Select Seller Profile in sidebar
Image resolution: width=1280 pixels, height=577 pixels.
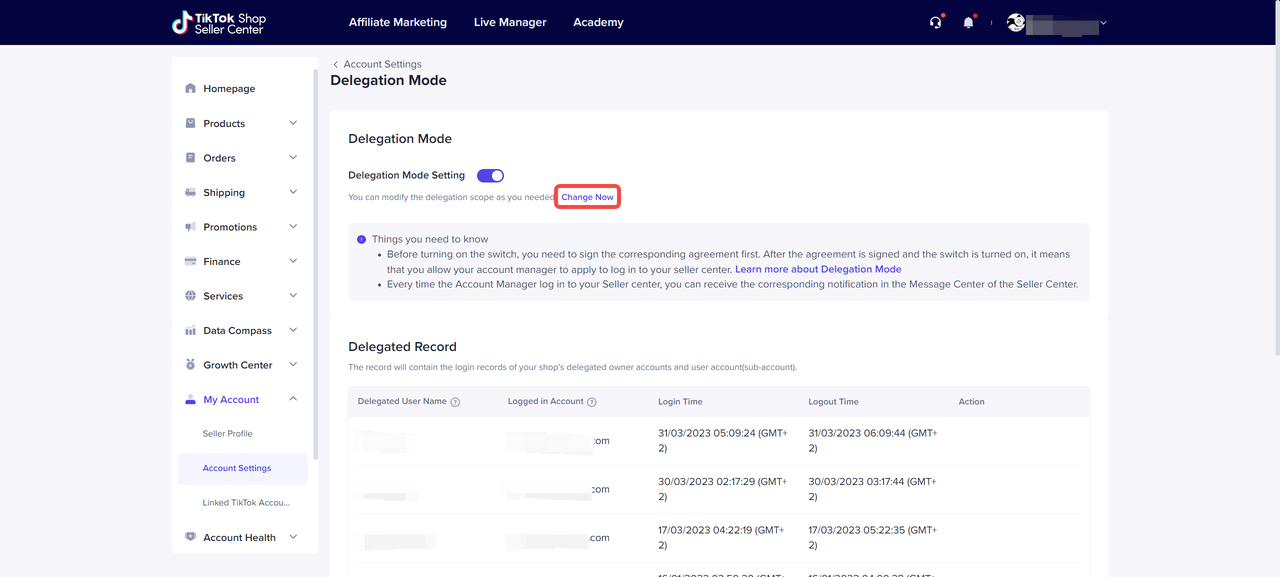(x=227, y=434)
